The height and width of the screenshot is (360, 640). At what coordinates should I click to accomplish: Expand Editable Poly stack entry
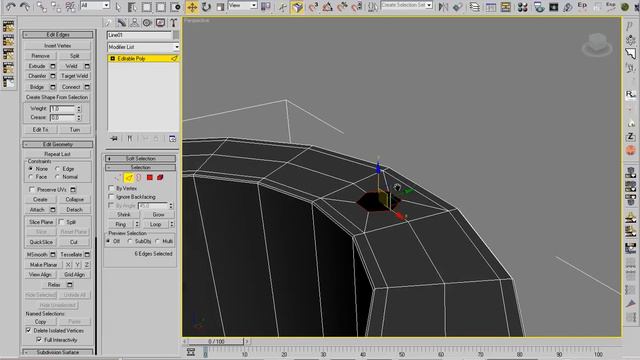coord(113,59)
